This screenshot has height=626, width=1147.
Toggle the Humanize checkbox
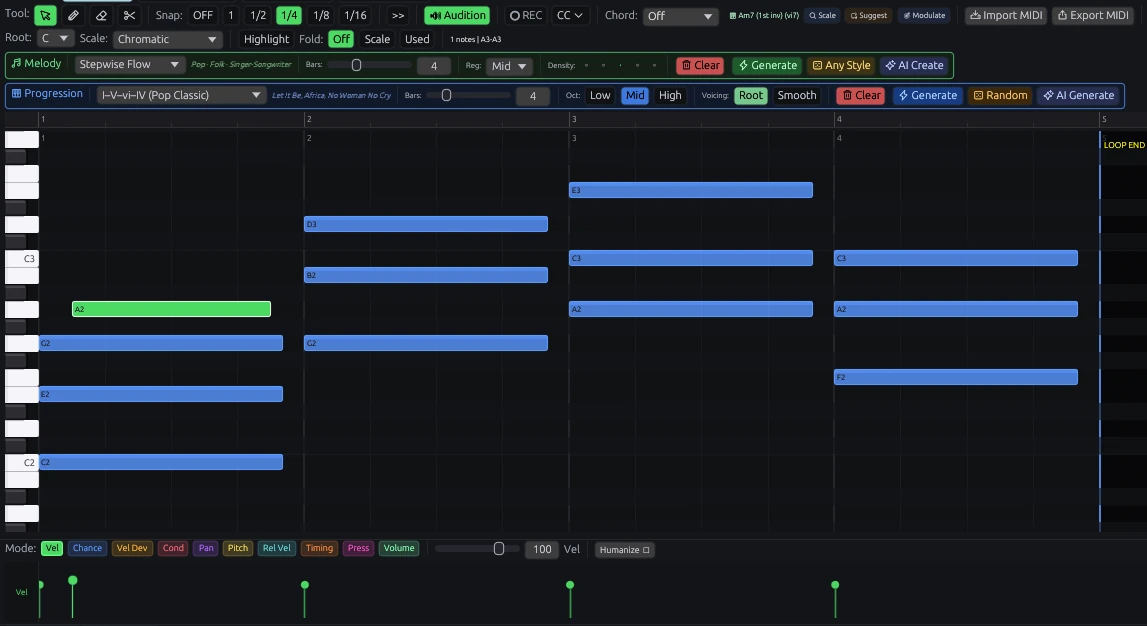tap(624, 550)
